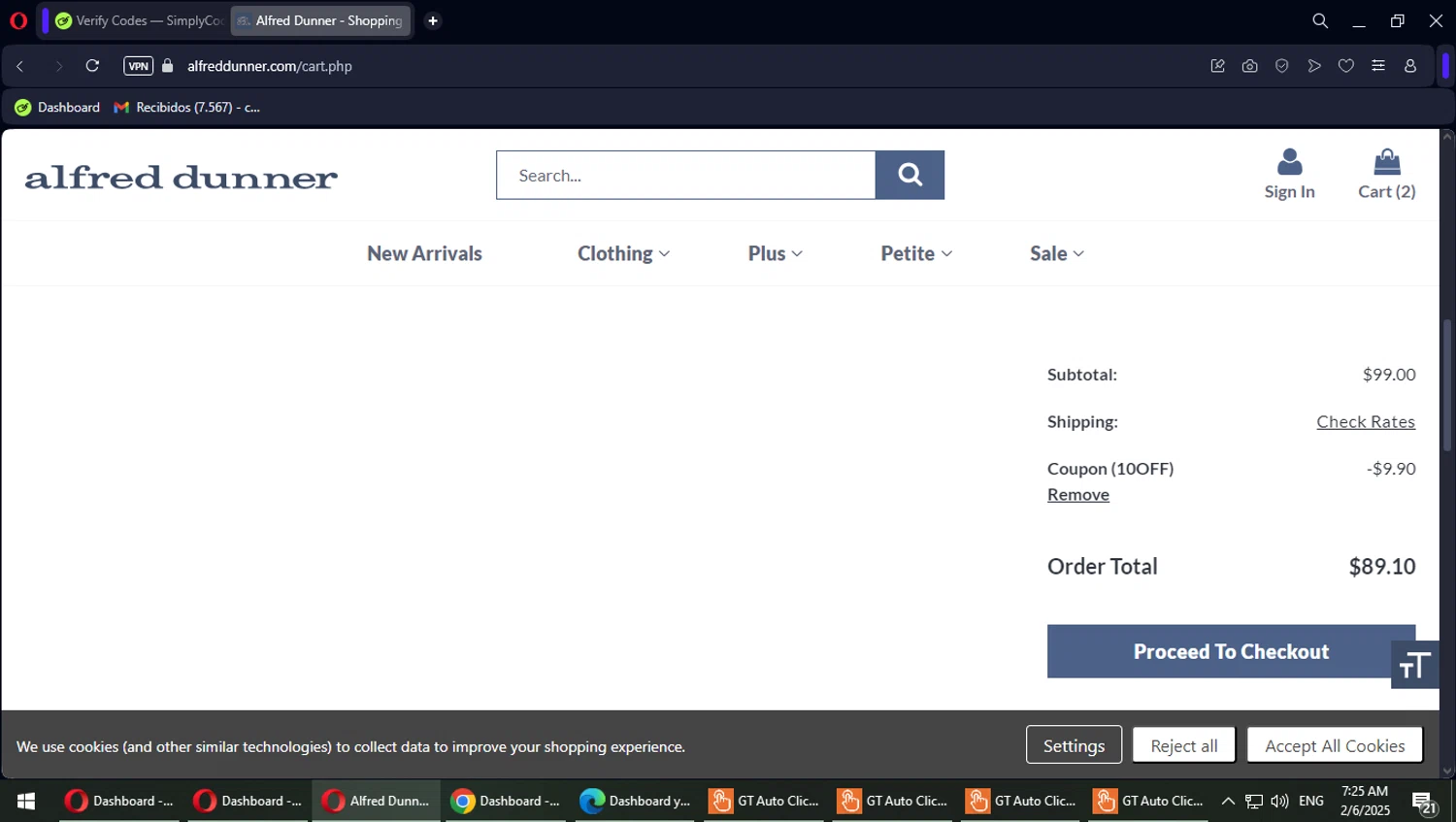Click the site padlock security icon
1456x822 pixels.
(x=168, y=66)
